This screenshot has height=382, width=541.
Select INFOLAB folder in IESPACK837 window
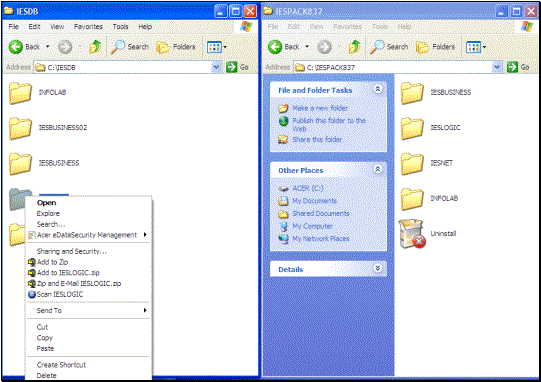pos(430,198)
